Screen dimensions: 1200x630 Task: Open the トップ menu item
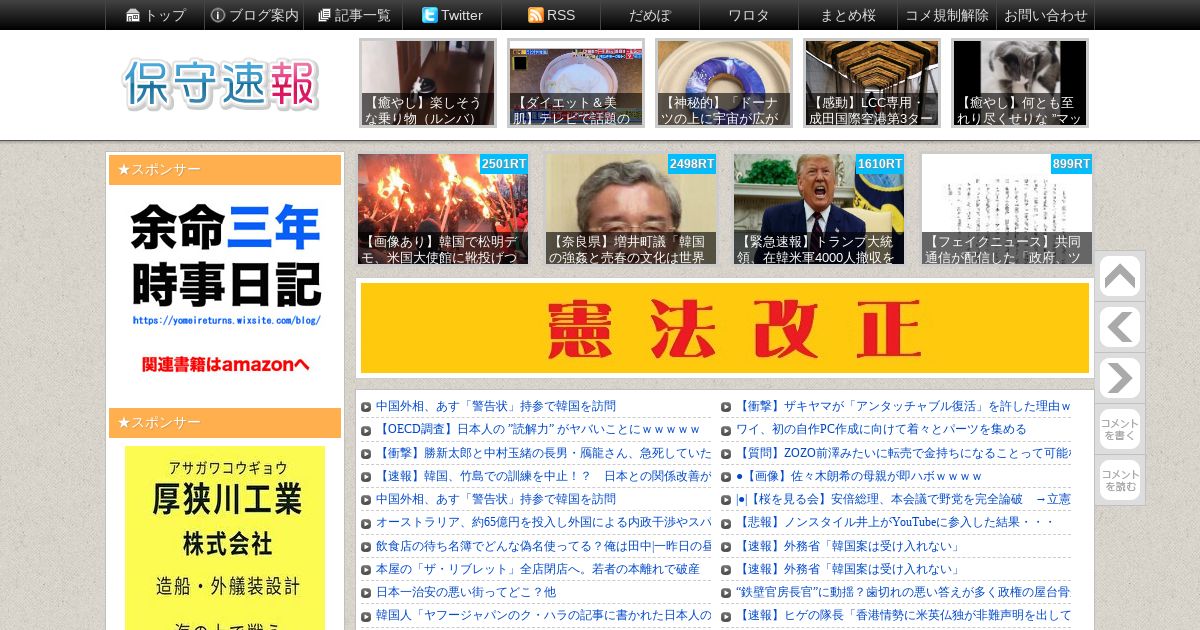(x=155, y=15)
